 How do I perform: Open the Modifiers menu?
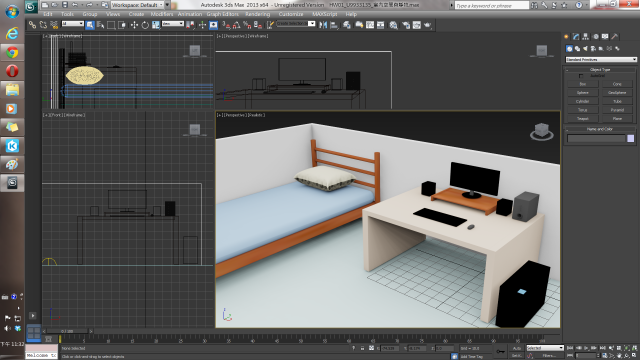pyautogui.click(x=162, y=14)
